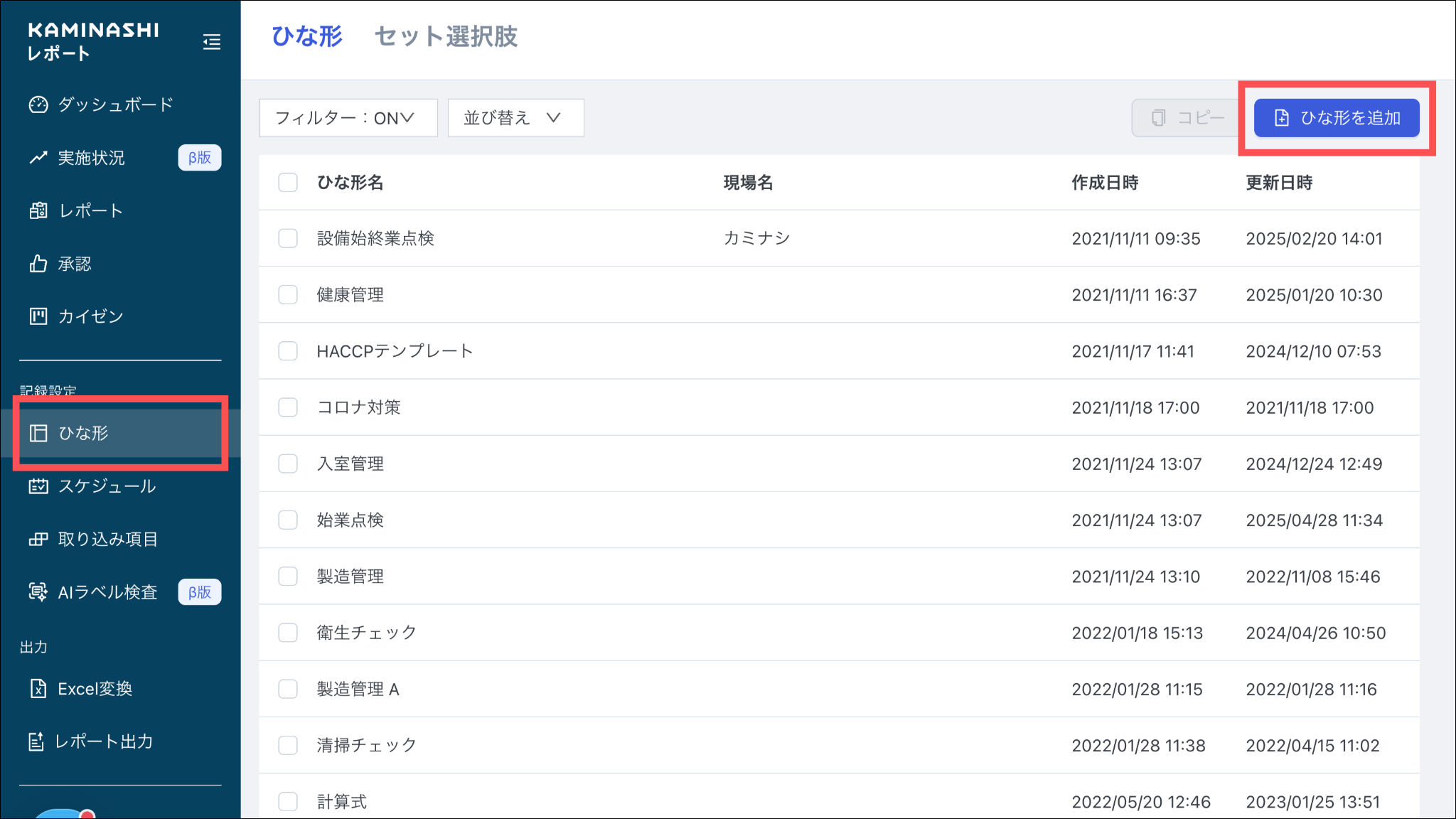Screen dimensions: 1456x819
Task: Tick the HACCPテンプレート checkbox
Action: [x=288, y=351]
